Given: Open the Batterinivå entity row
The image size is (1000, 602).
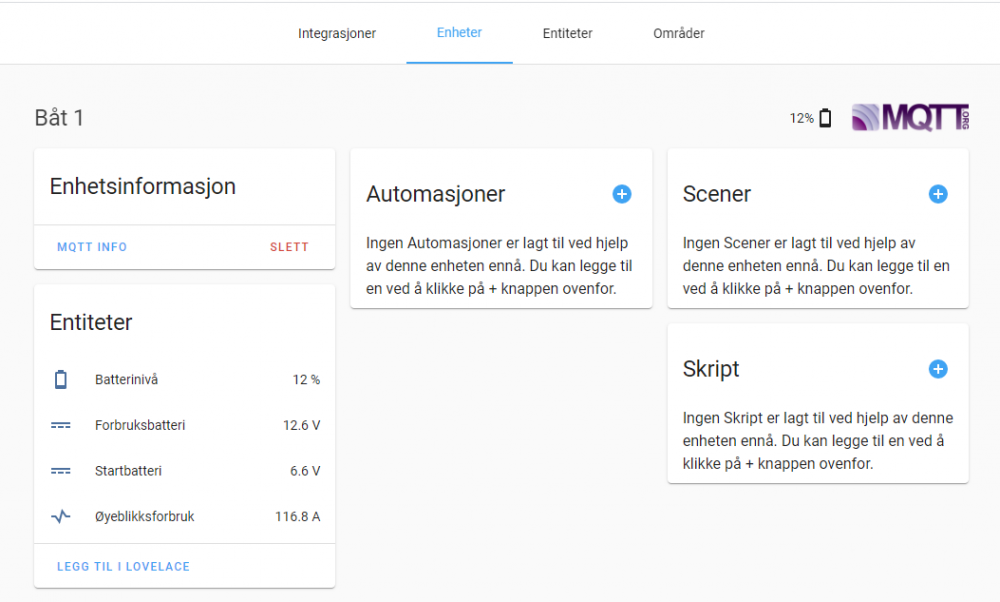Looking at the screenshot, I should (x=185, y=380).
